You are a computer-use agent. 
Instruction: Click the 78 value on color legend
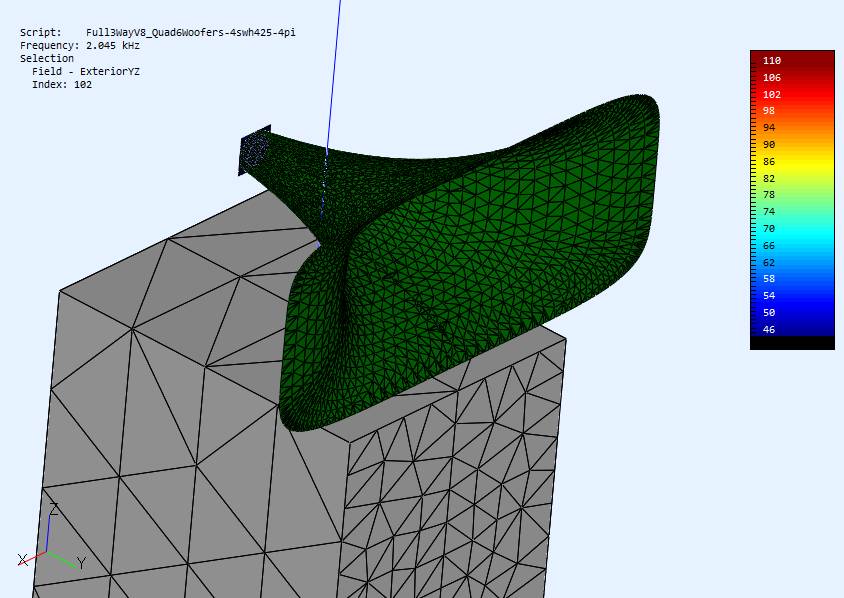point(769,194)
